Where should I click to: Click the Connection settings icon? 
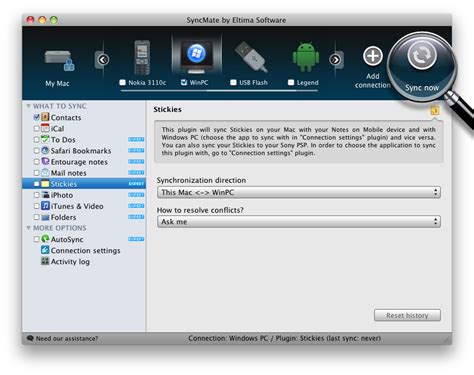point(45,250)
